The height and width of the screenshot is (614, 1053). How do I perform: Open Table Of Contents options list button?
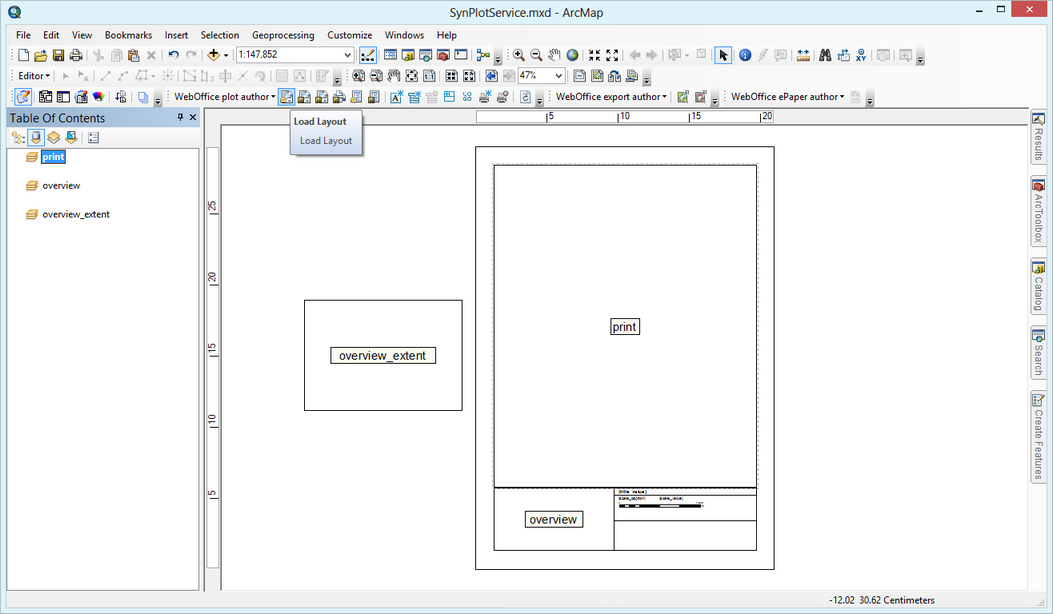click(93, 136)
